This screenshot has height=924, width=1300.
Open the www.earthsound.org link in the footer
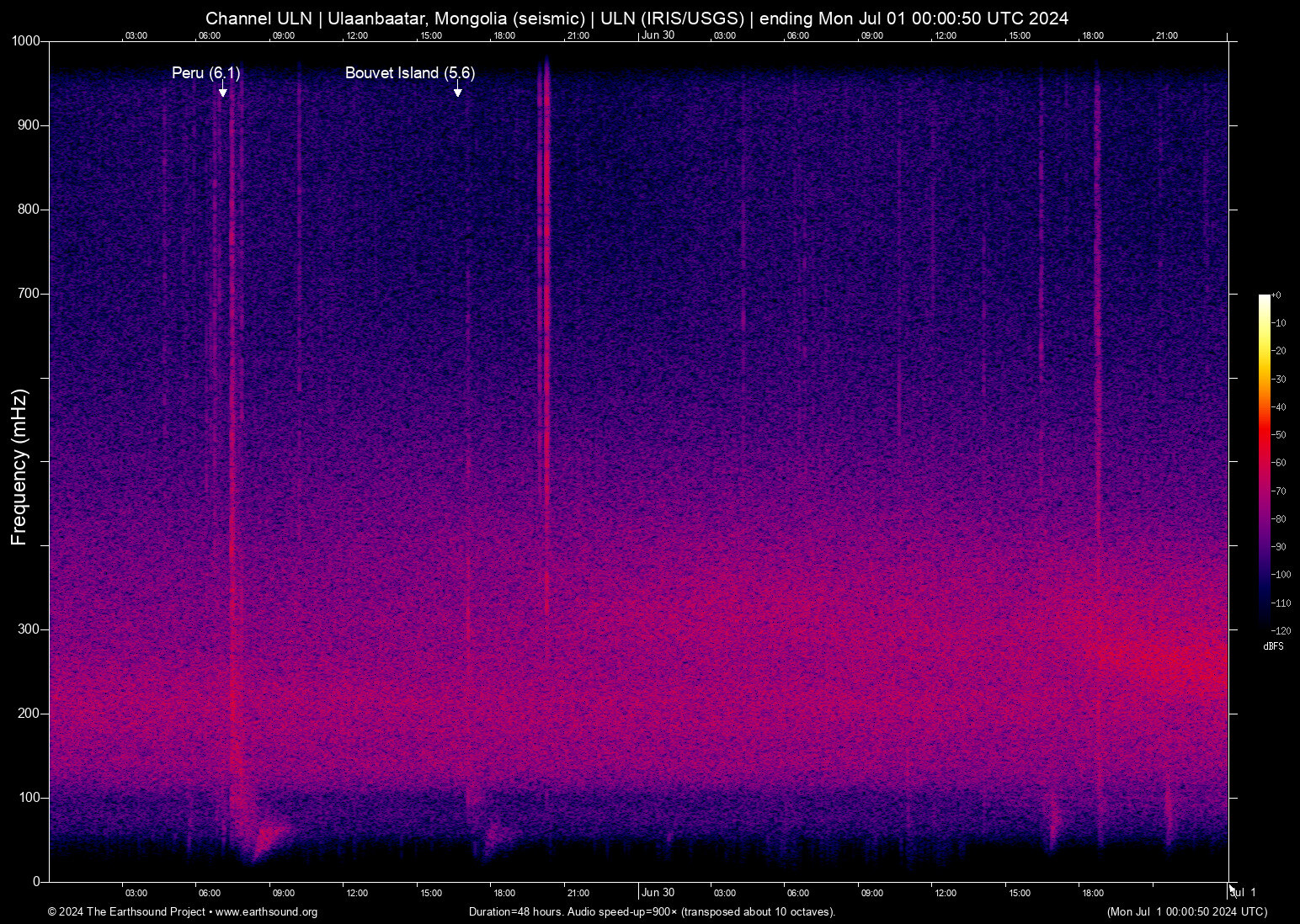[266, 912]
